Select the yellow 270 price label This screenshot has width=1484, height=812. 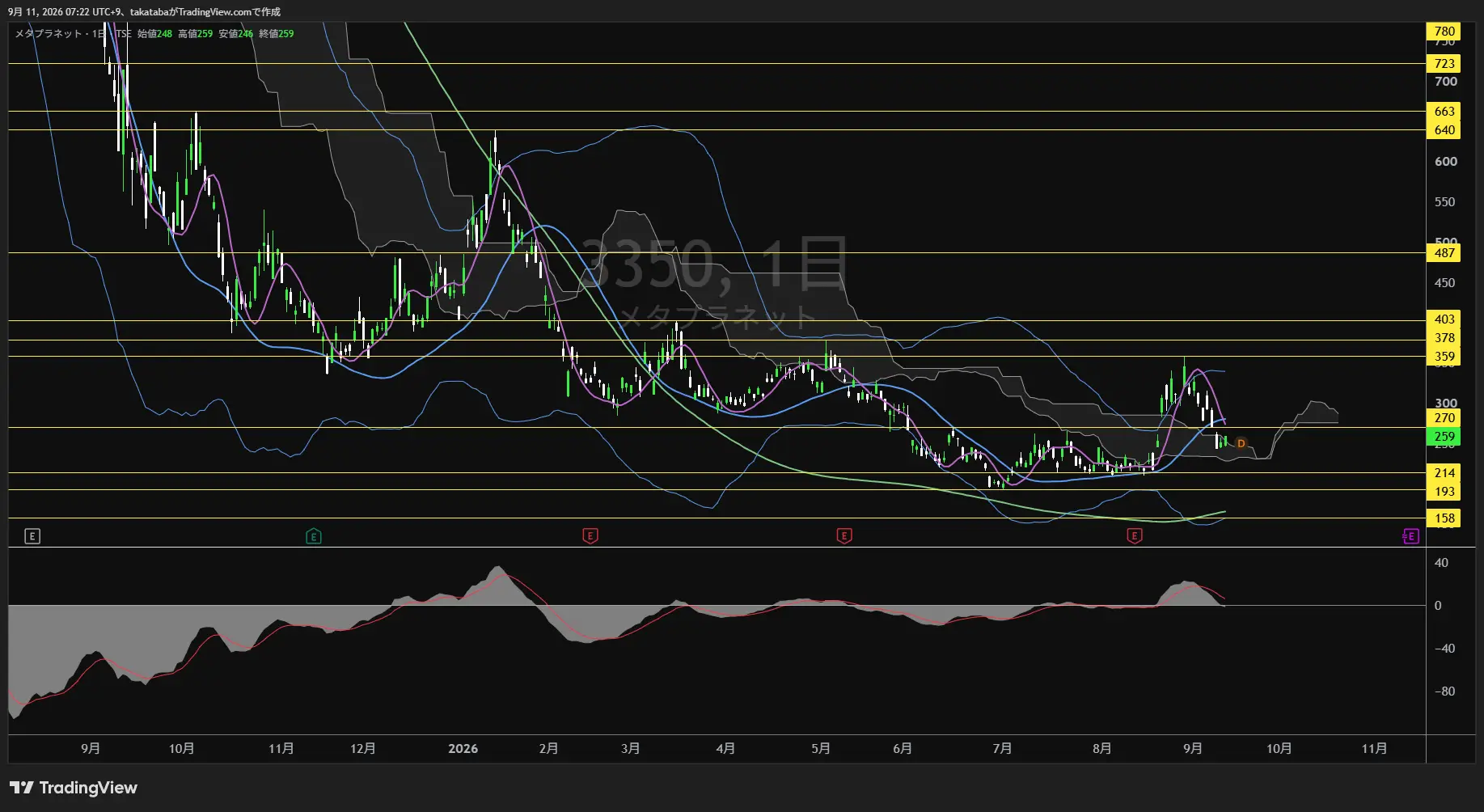pyautogui.click(x=1444, y=418)
